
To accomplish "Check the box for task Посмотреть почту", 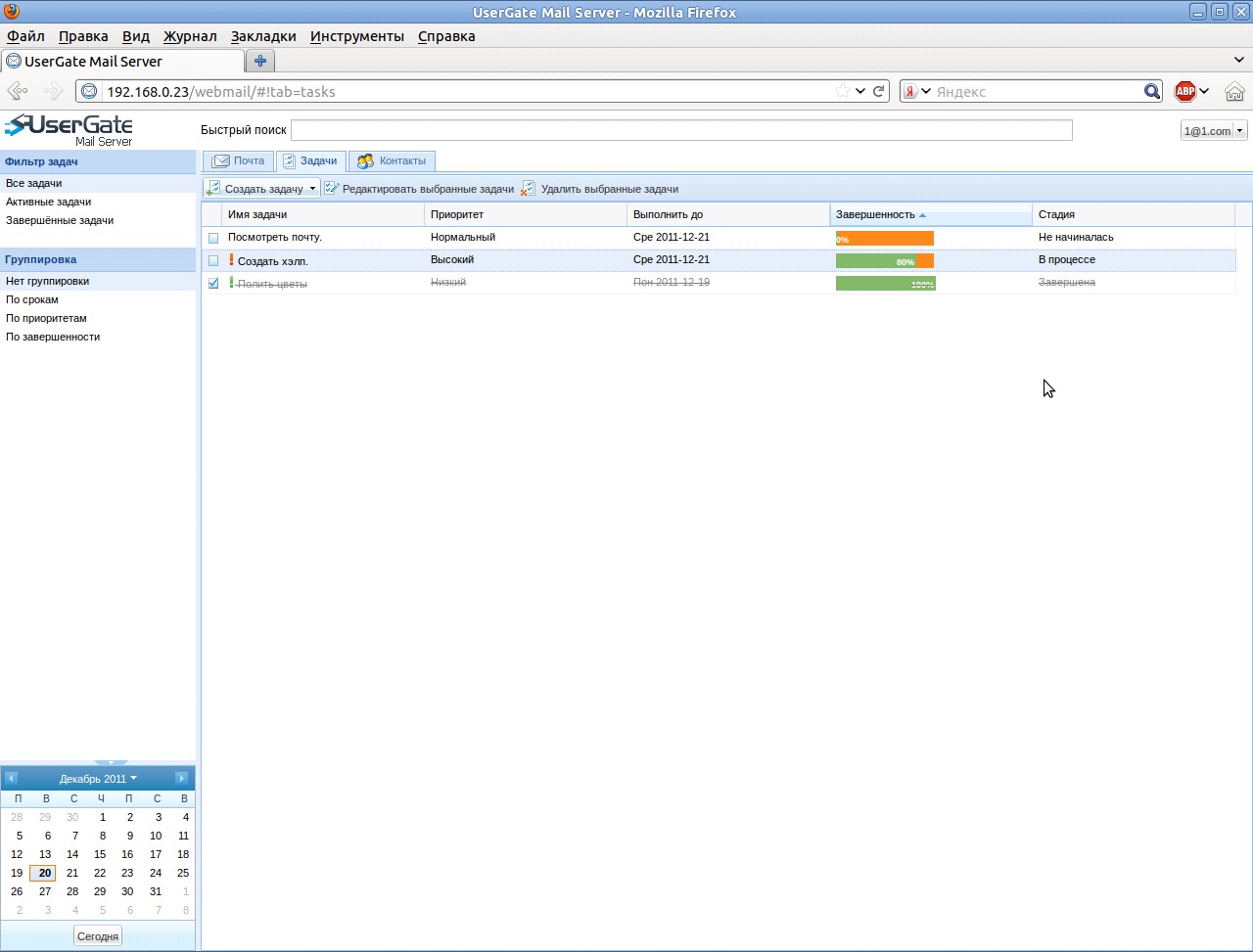I will click(213, 238).
